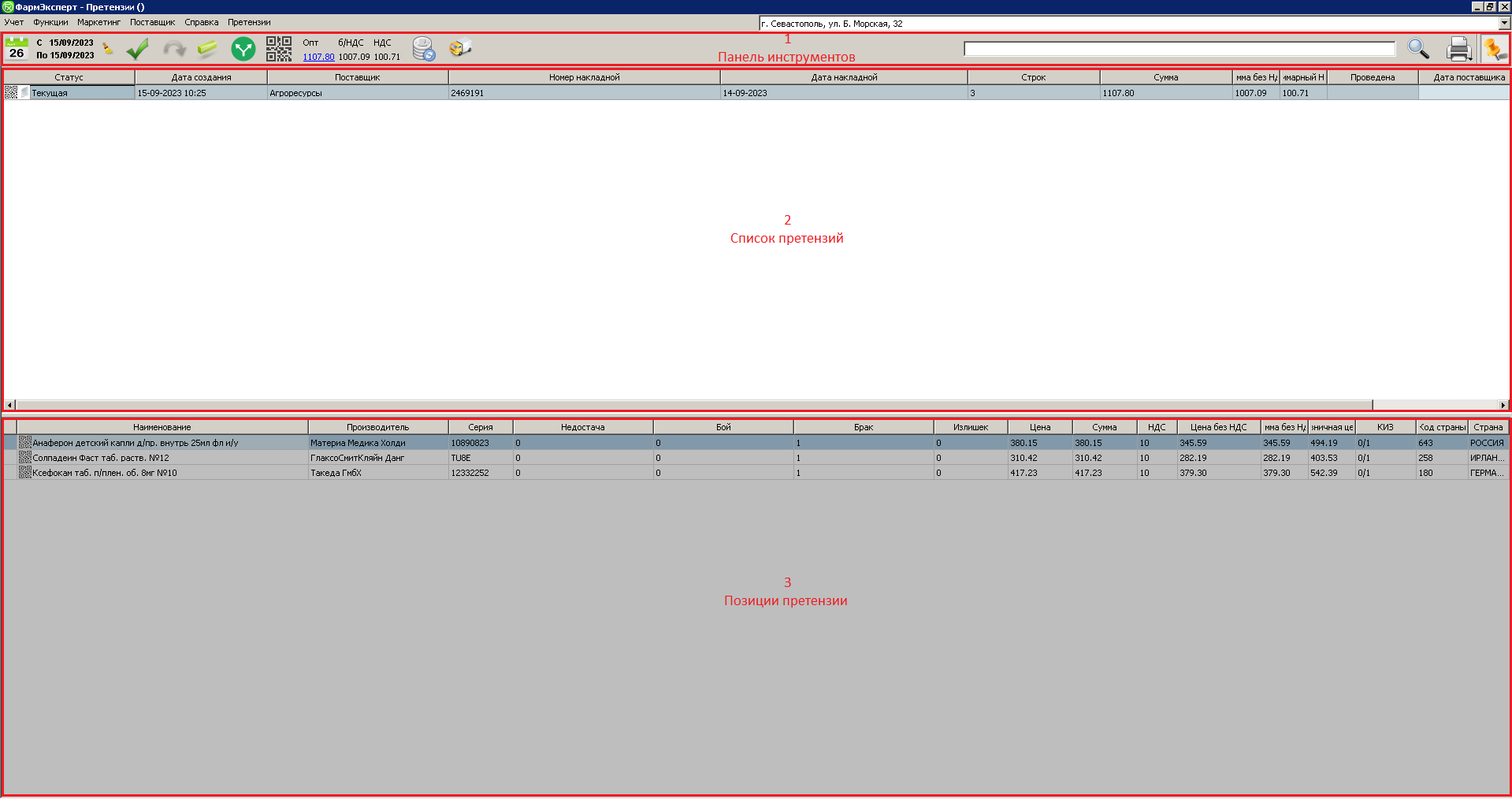Click the magnifying glass search icon

pyautogui.click(x=1418, y=49)
